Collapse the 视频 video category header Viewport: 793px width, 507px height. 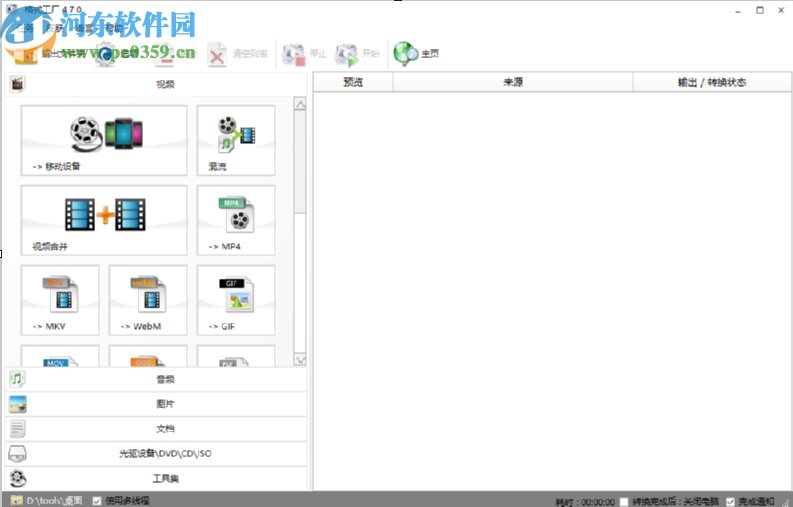[x=156, y=84]
